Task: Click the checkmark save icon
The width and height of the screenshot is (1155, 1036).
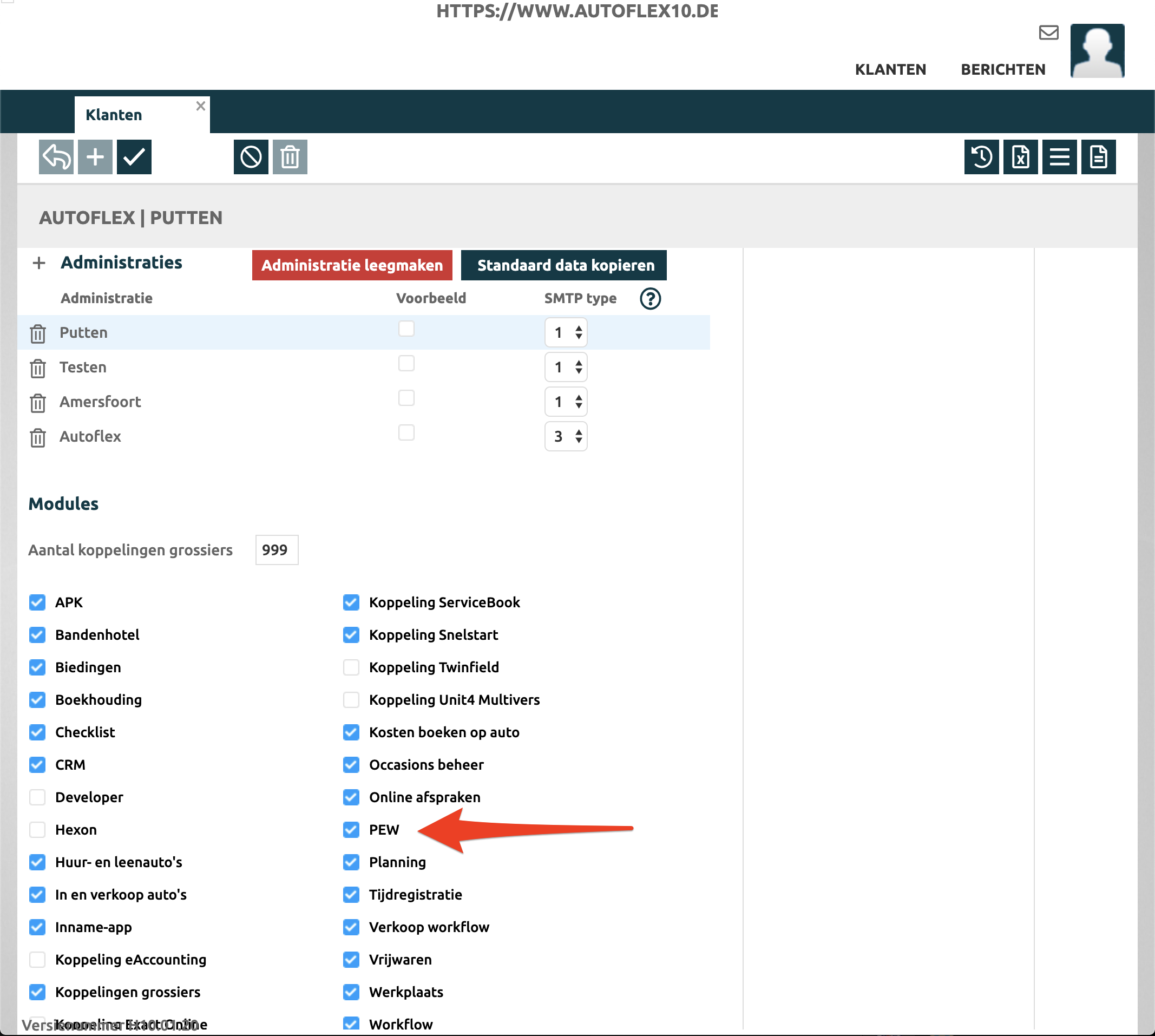Action: (134, 156)
